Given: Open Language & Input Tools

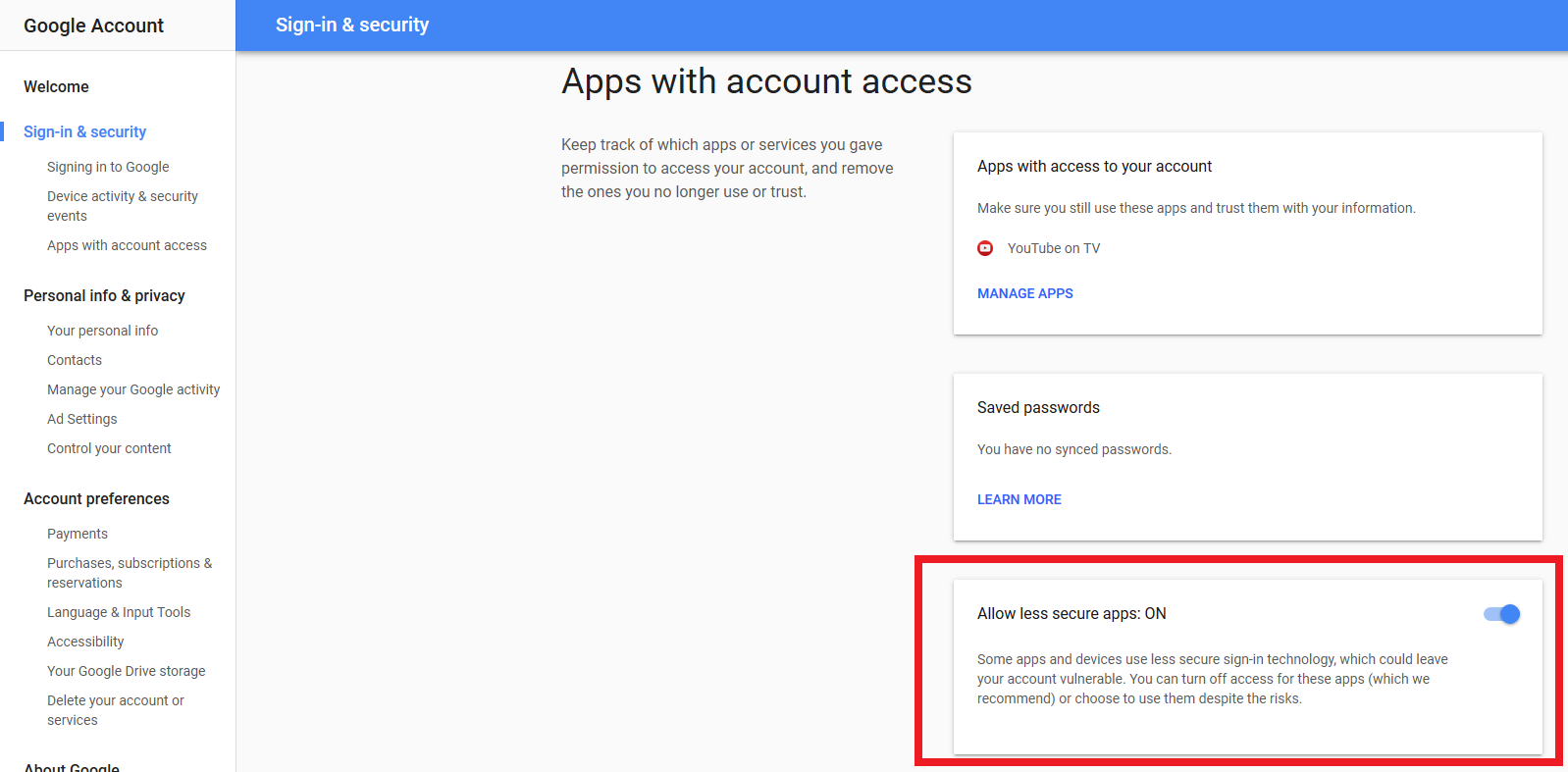Looking at the screenshot, I should (119, 612).
